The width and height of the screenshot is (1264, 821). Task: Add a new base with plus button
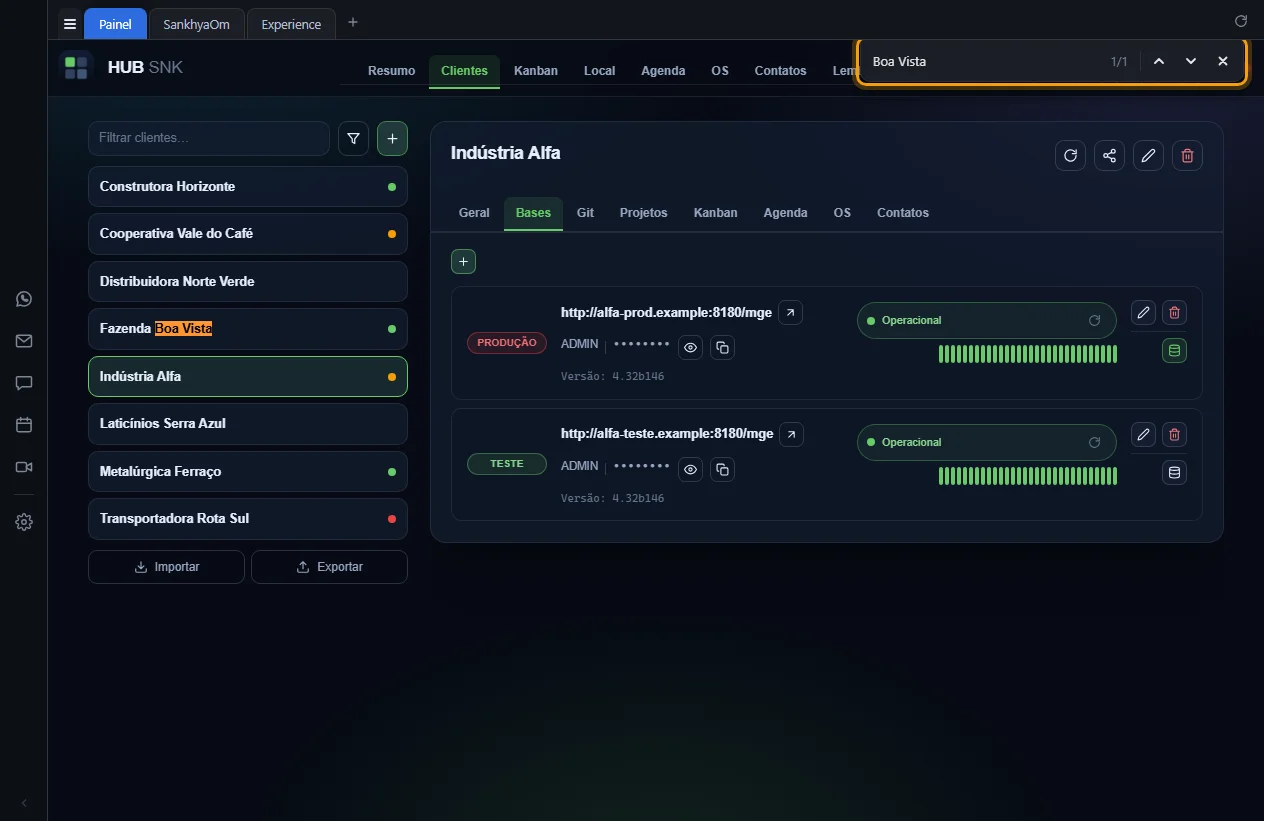click(463, 262)
